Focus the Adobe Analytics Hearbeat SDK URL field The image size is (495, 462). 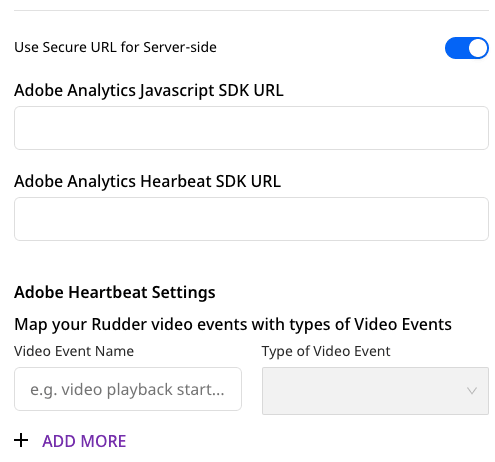point(251,219)
